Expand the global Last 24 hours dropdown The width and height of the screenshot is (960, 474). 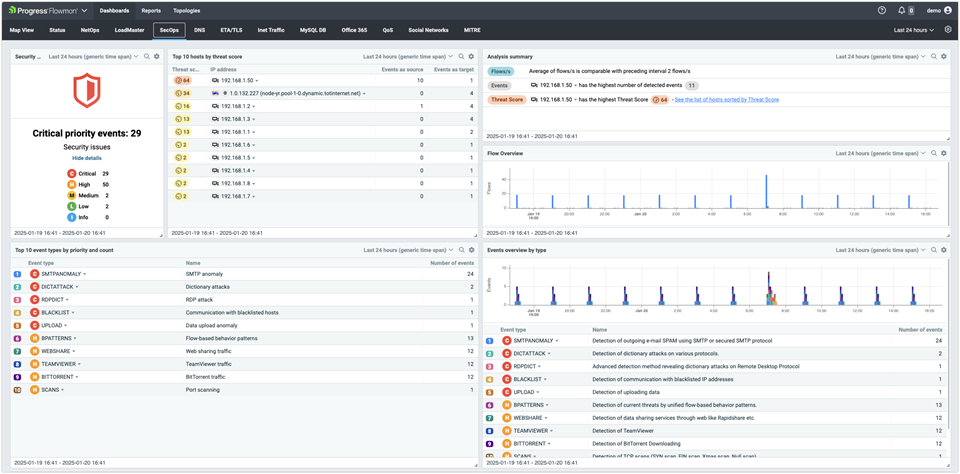(915, 30)
